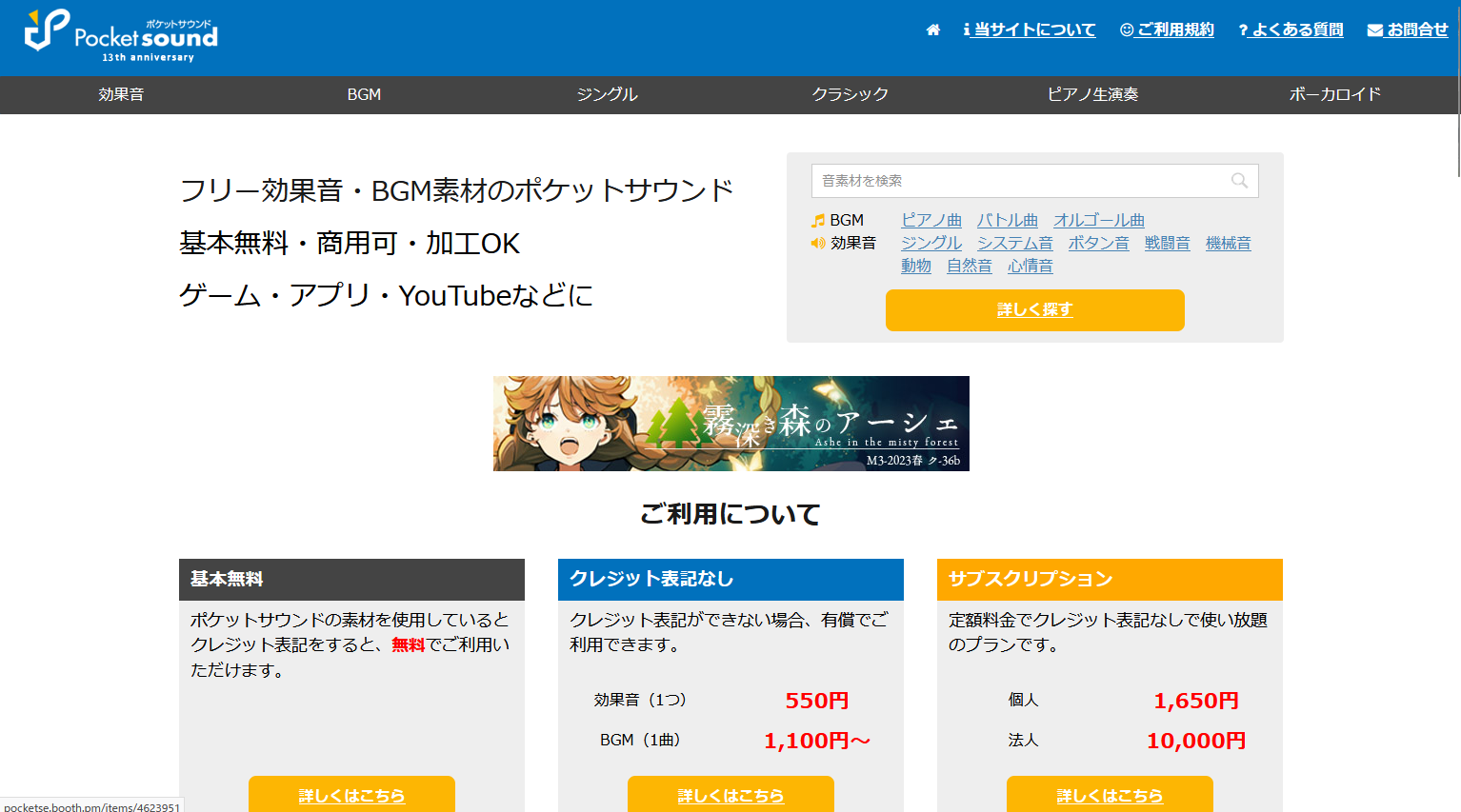The image size is (1461, 812).
Task: Click the 基本無料・商用可・加工OK headline
Action: tap(350, 243)
